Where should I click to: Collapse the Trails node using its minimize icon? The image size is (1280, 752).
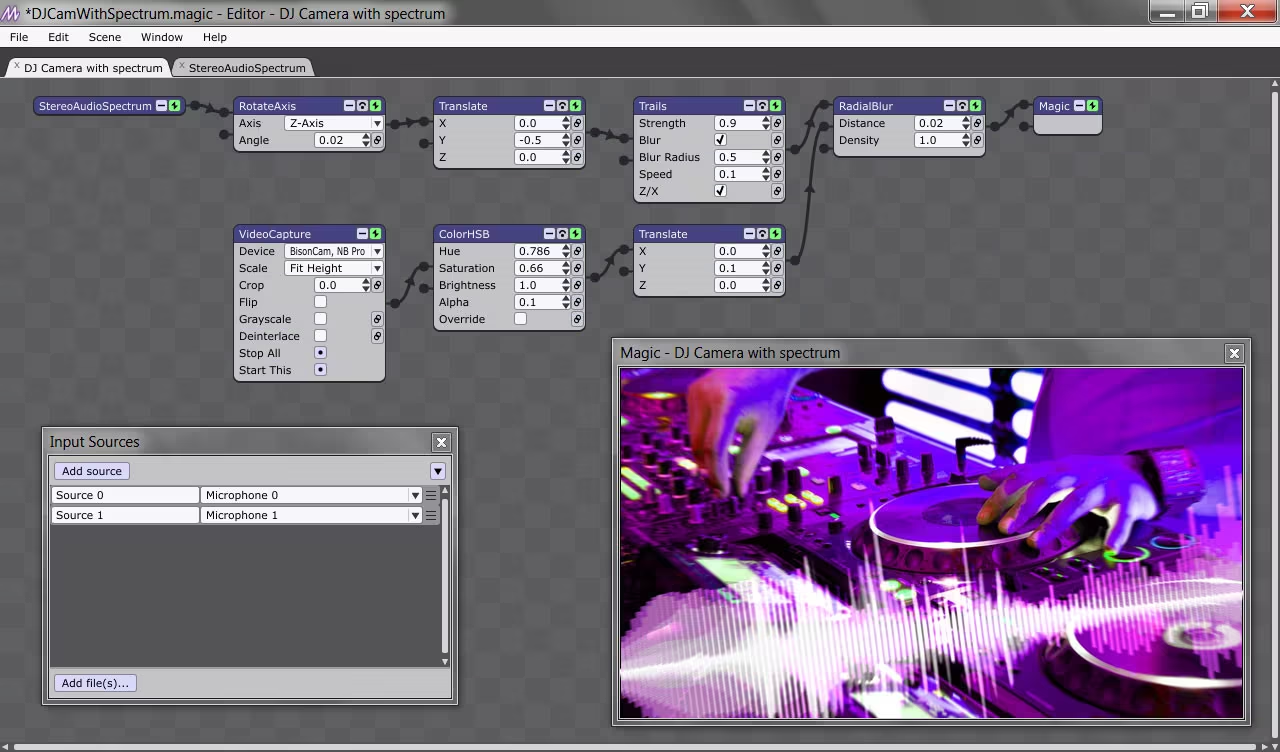(749, 106)
